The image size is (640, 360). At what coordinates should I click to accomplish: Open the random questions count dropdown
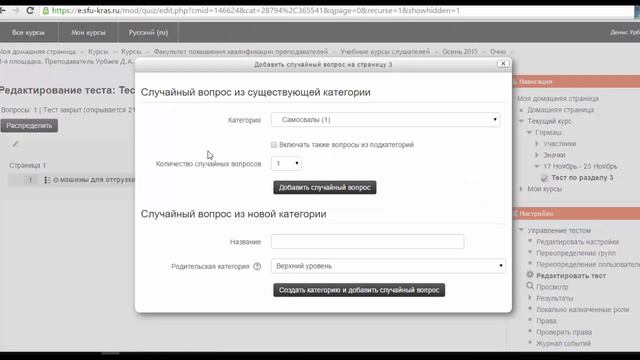286,163
